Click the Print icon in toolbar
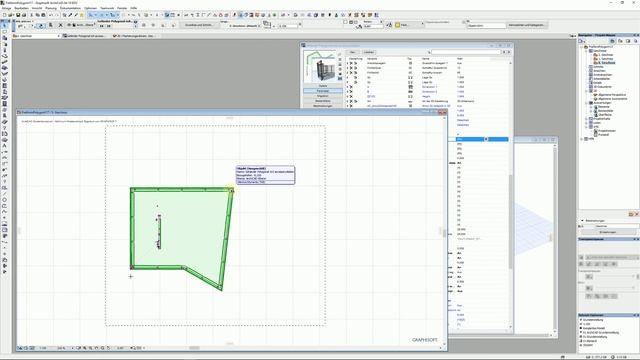The image size is (640, 360). point(24,15)
